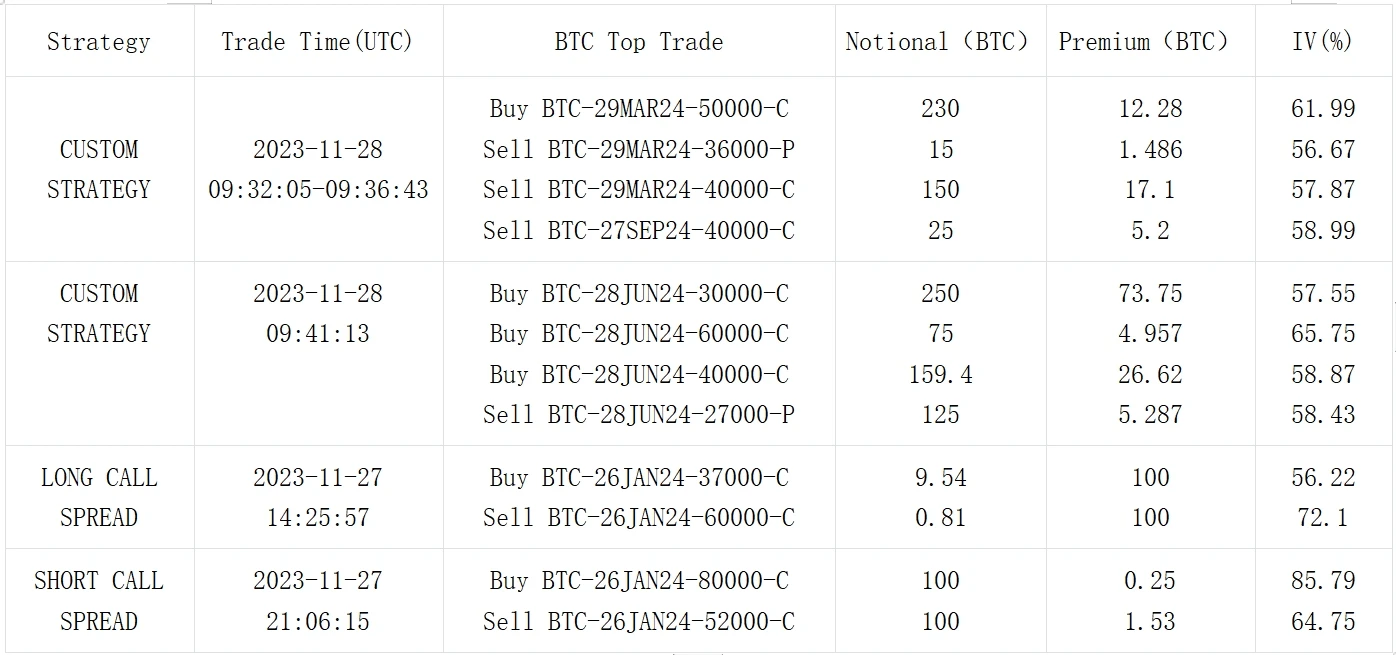The width and height of the screenshot is (1396, 655).
Task: Select the 85.79 IV value
Action: (1322, 580)
